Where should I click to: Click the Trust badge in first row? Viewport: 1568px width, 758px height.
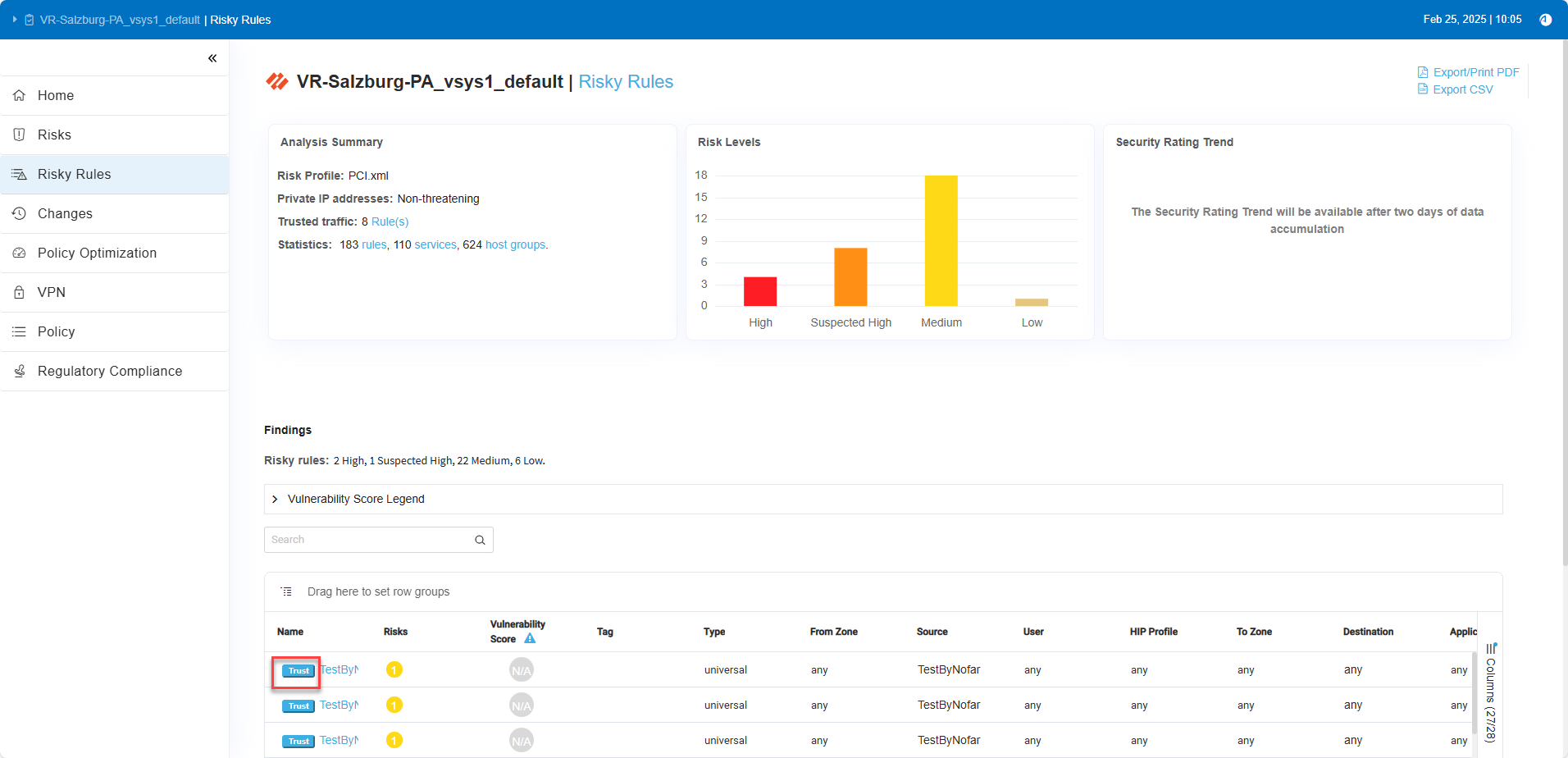(x=299, y=671)
